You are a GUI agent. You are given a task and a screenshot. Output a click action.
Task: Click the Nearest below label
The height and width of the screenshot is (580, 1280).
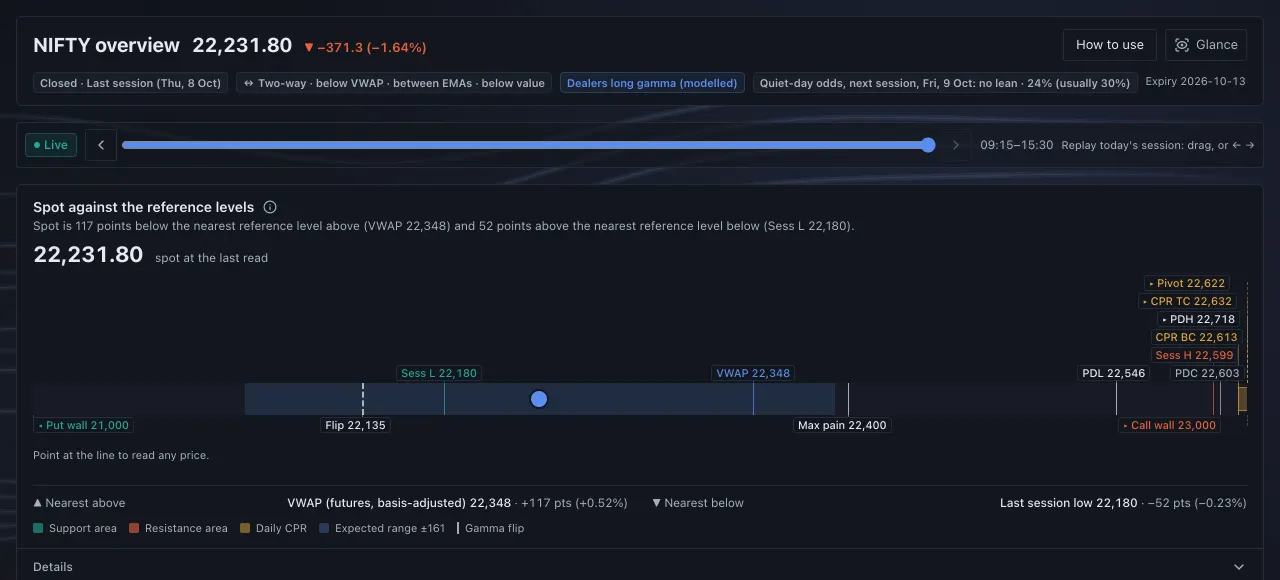698,503
